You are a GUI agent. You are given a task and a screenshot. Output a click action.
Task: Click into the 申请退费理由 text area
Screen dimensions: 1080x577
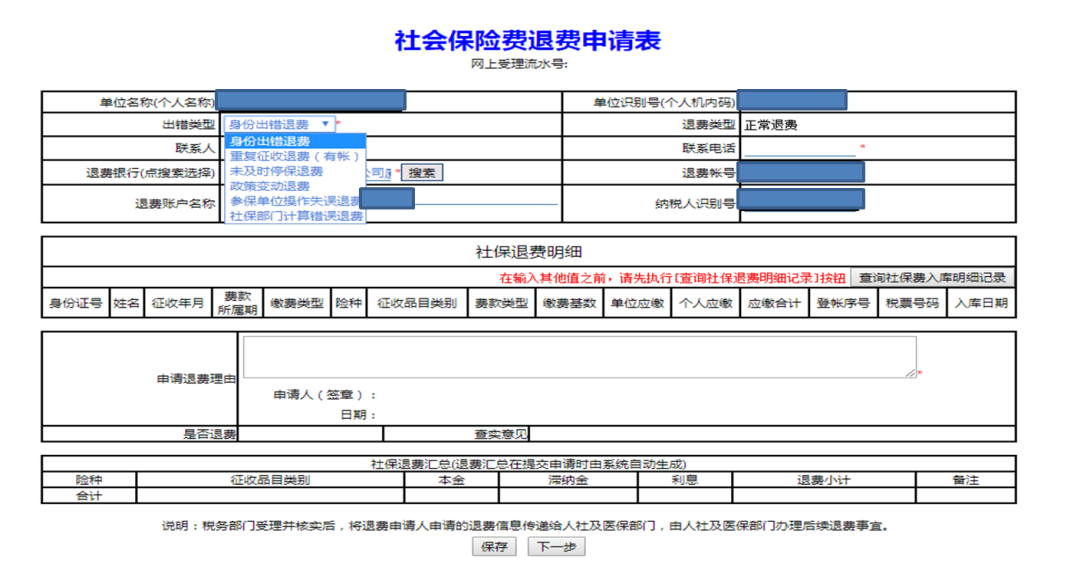tap(579, 357)
